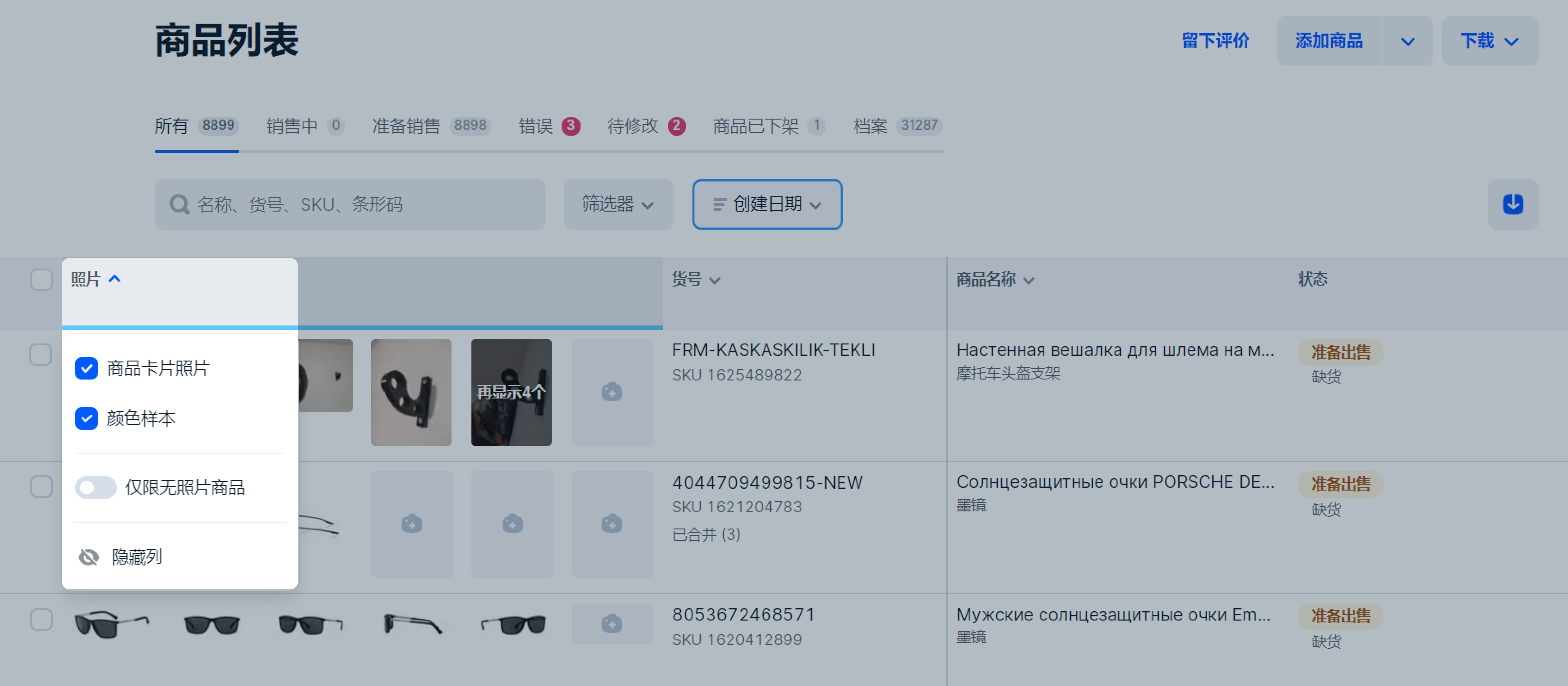Uncheck the 颜色样本 checkbox

click(86, 418)
